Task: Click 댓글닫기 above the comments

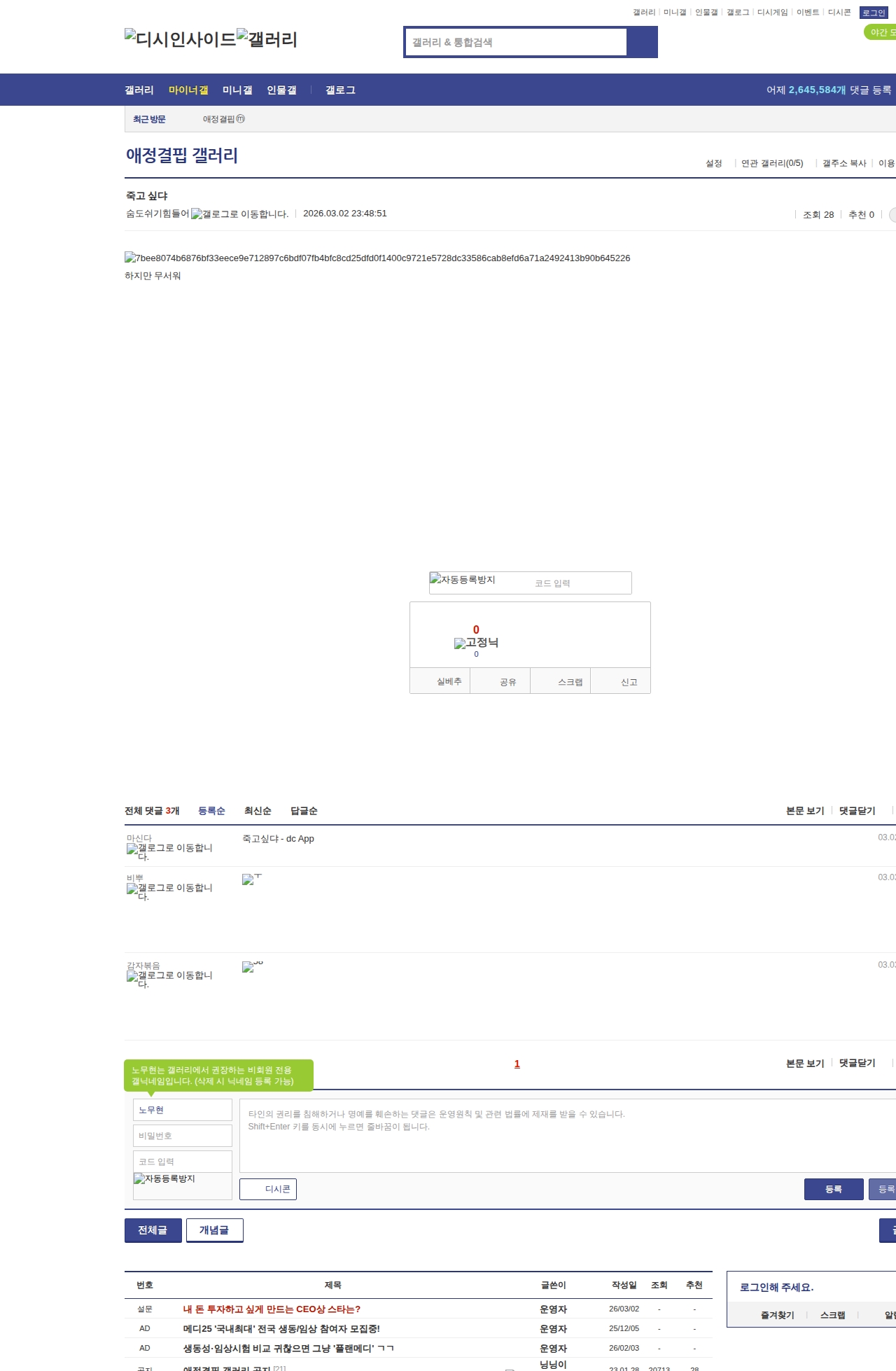Action: (857, 811)
